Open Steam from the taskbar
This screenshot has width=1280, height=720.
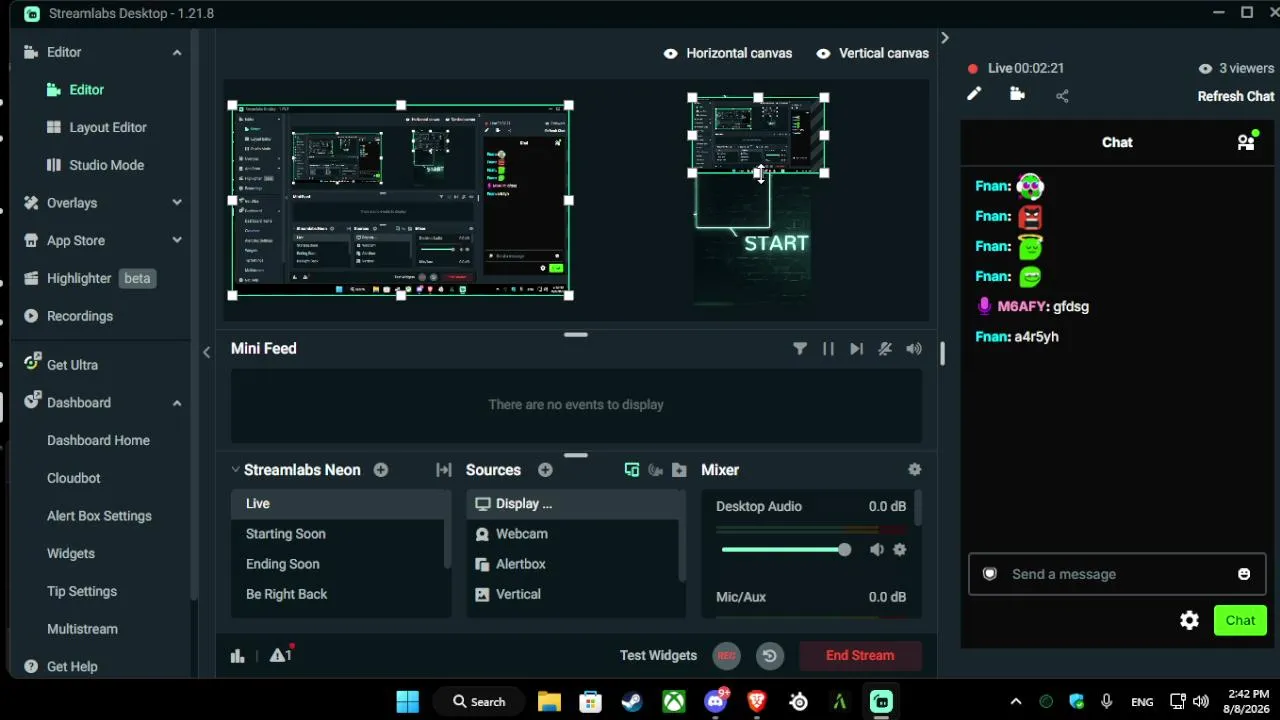(632, 701)
